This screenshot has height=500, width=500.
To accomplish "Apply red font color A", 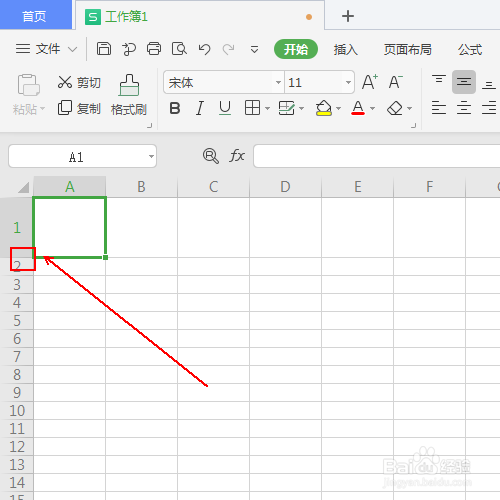I will [358, 108].
